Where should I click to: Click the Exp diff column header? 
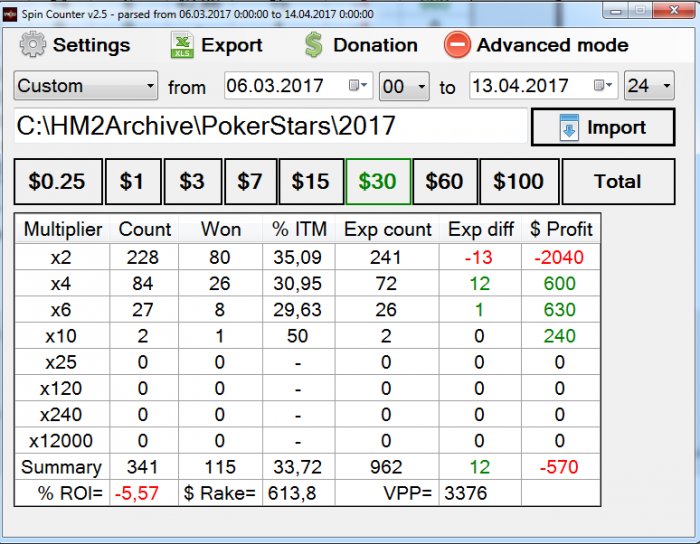pyautogui.click(x=481, y=229)
